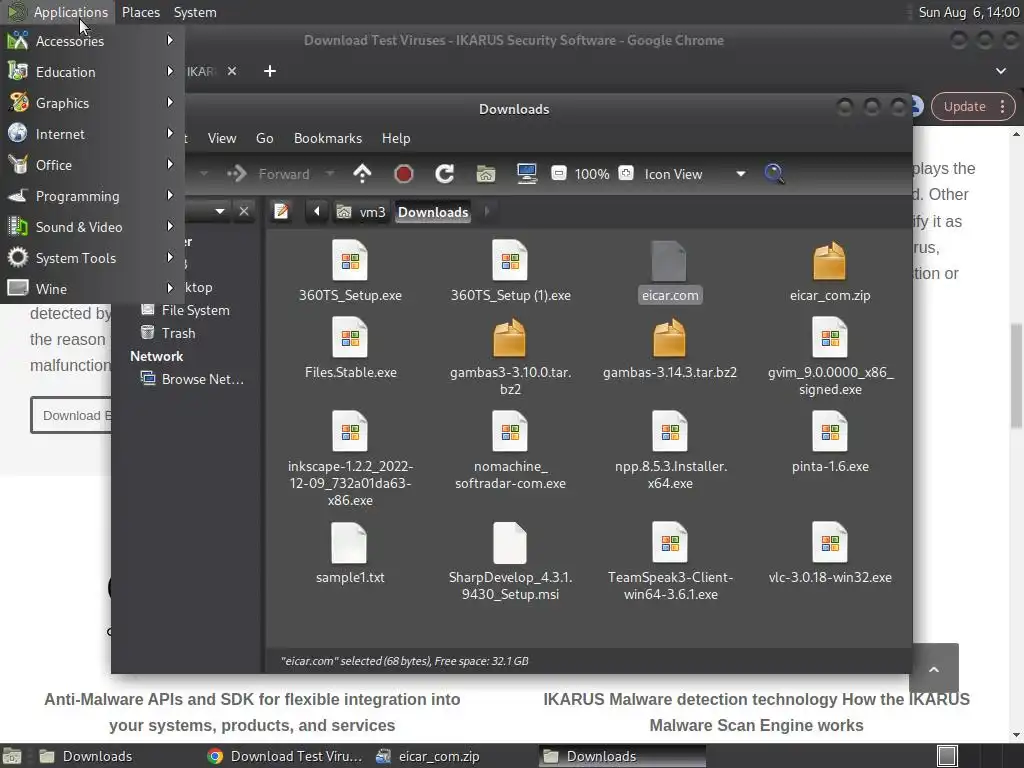This screenshot has height=768, width=1024.
Task: Click the search magnifier icon
Action: [774, 174]
